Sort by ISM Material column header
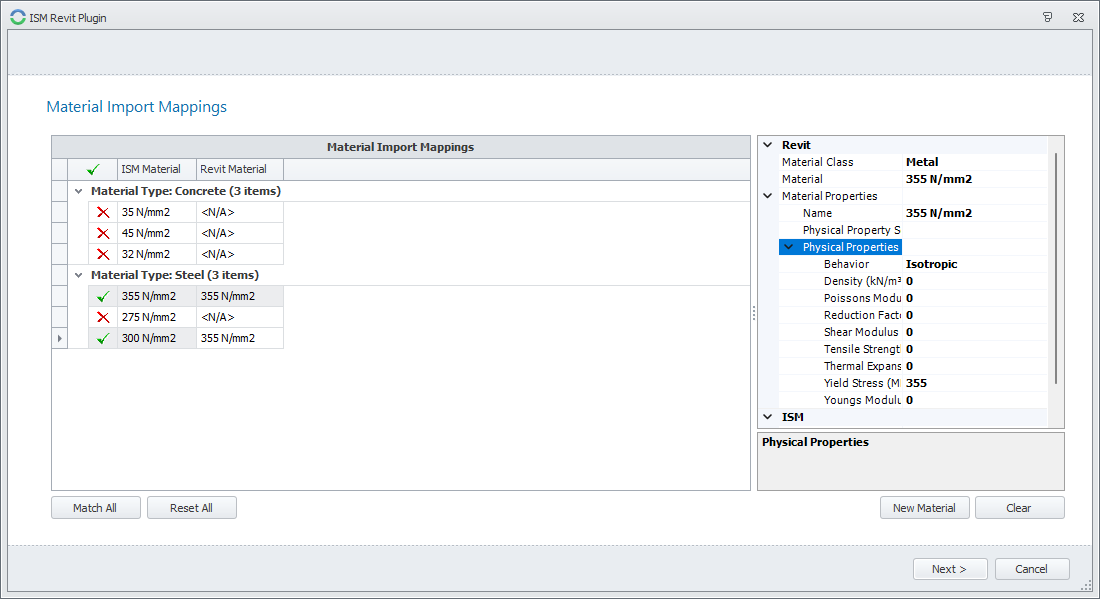1100x599 pixels. (156, 169)
